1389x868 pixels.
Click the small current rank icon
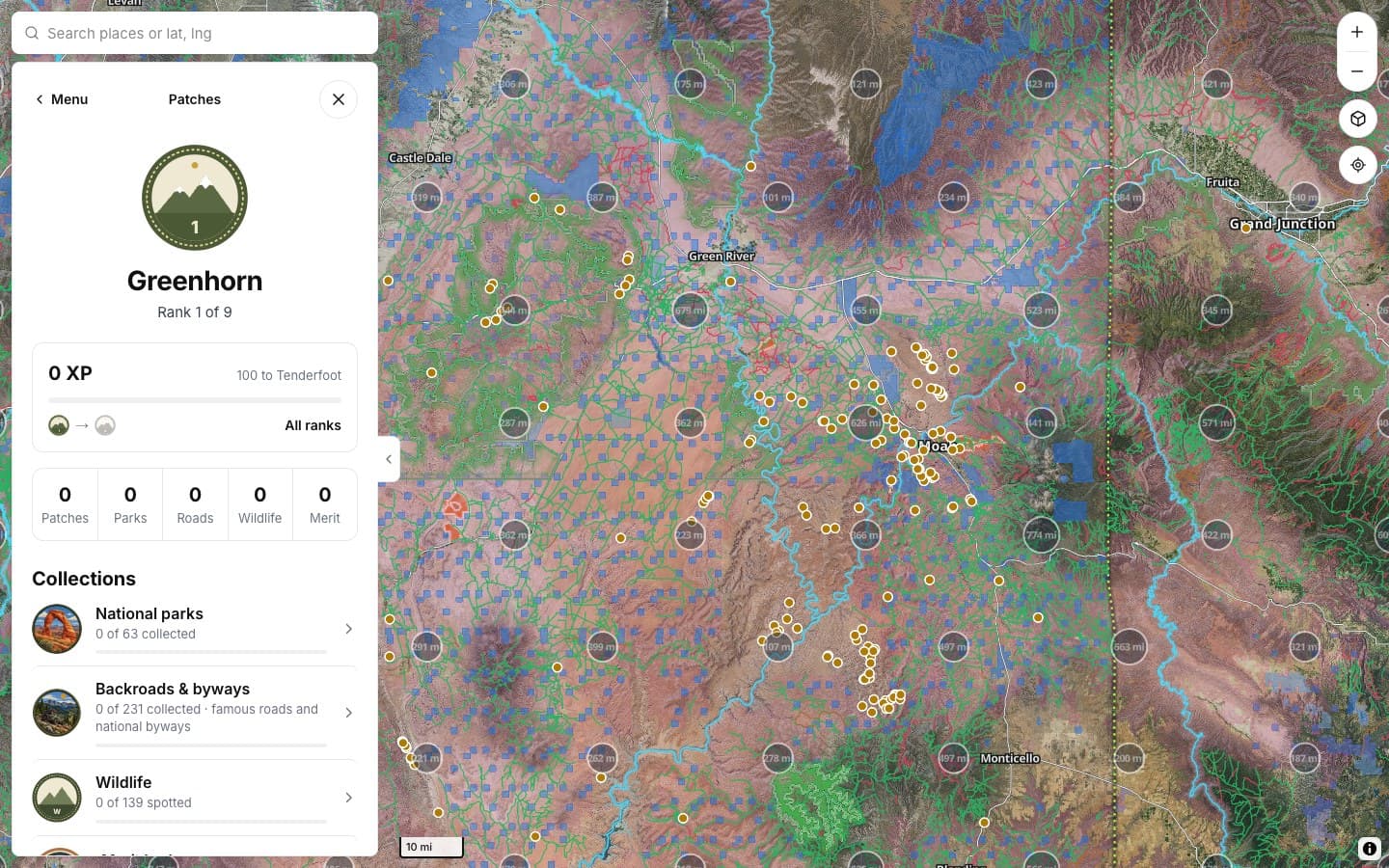click(59, 425)
